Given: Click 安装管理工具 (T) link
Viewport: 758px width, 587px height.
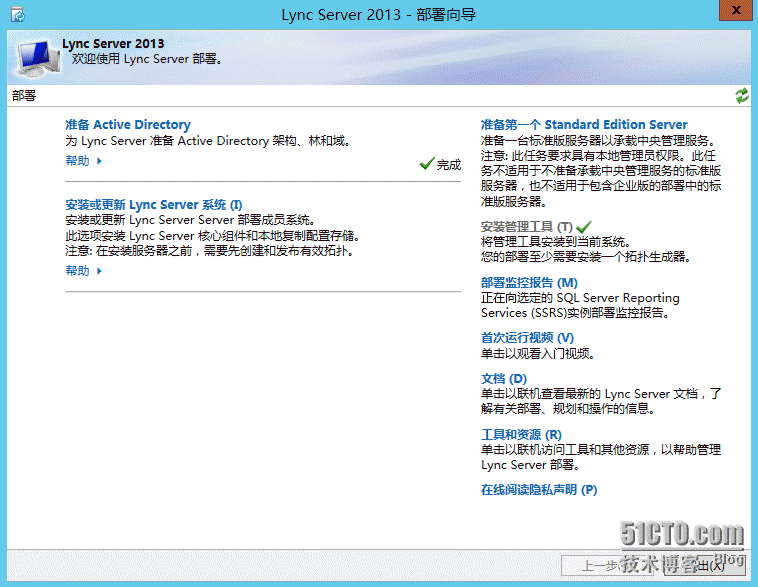Looking at the screenshot, I should (526, 227).
